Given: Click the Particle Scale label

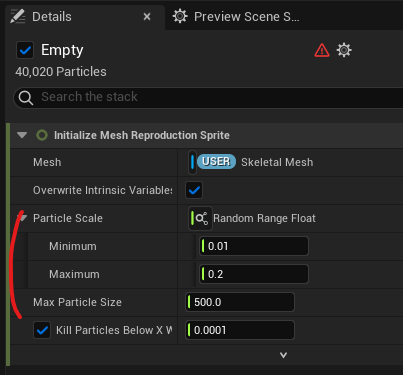Looking at the screenshot, I should pyautogui.click(x=68, y=218).
